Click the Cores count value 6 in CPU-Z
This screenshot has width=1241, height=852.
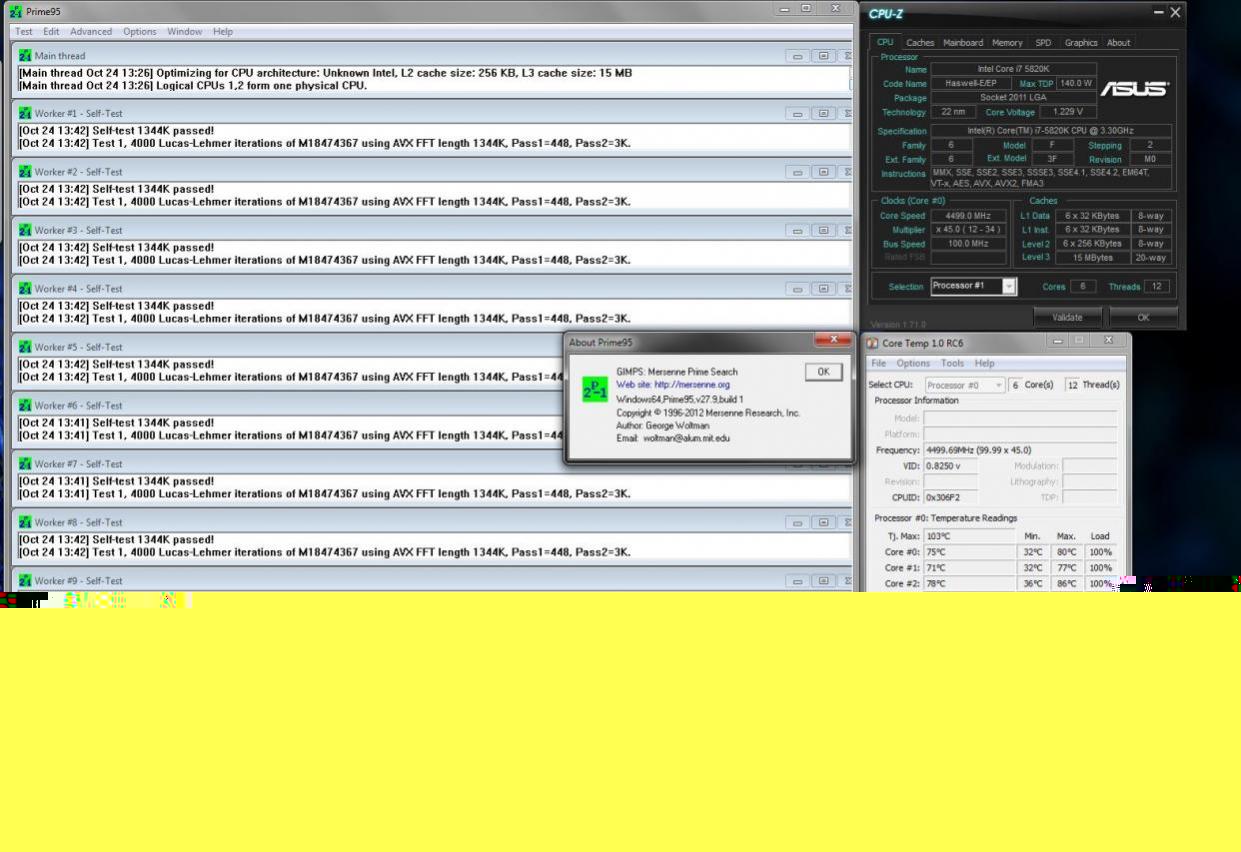click(1082, 286)
